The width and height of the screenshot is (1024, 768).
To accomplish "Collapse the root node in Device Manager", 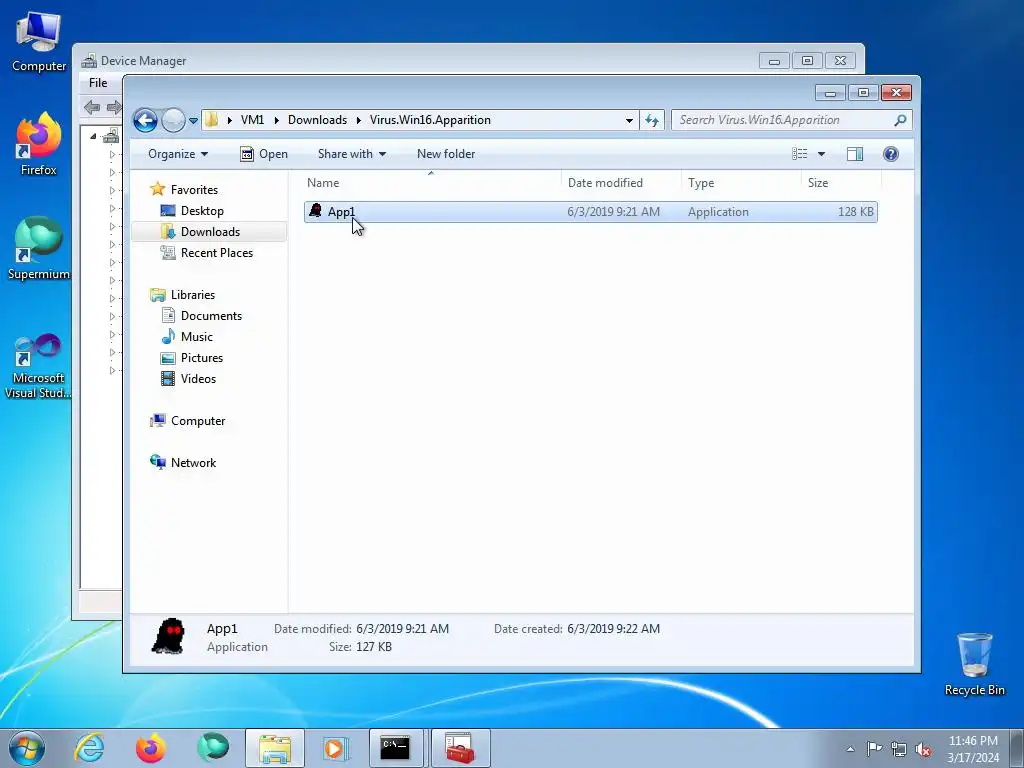I will [x=93, y=136].
